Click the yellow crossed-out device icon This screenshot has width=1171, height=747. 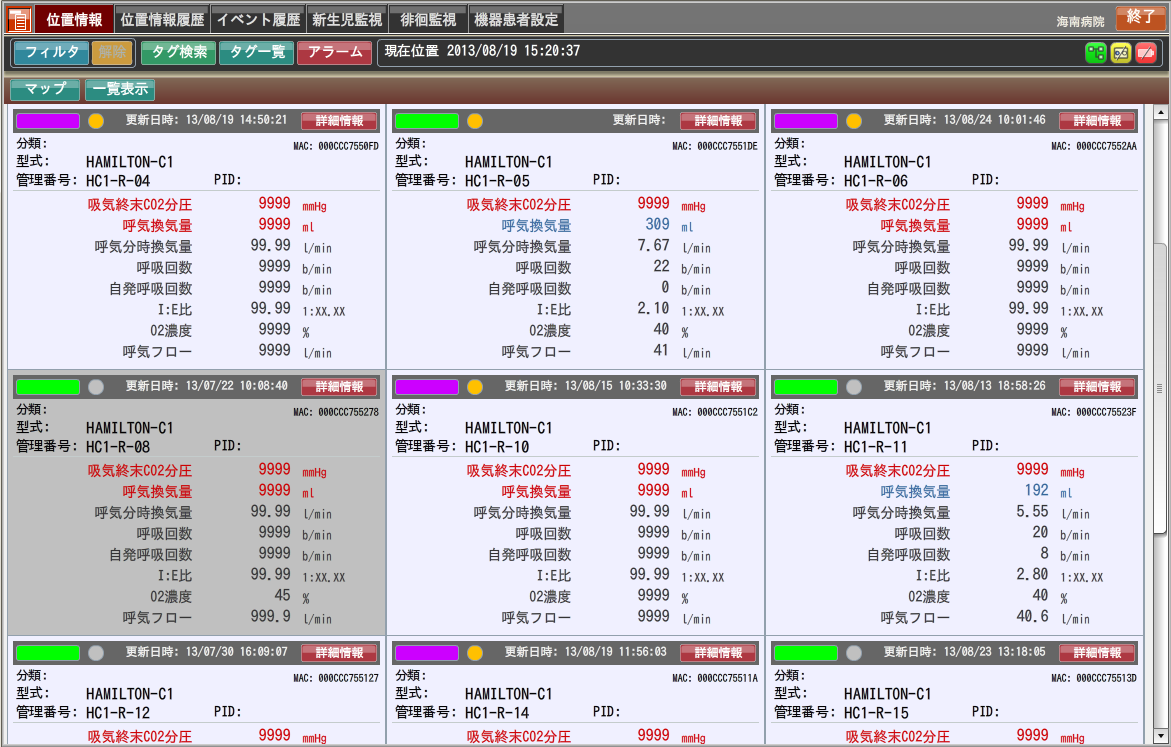[1121, 53]
